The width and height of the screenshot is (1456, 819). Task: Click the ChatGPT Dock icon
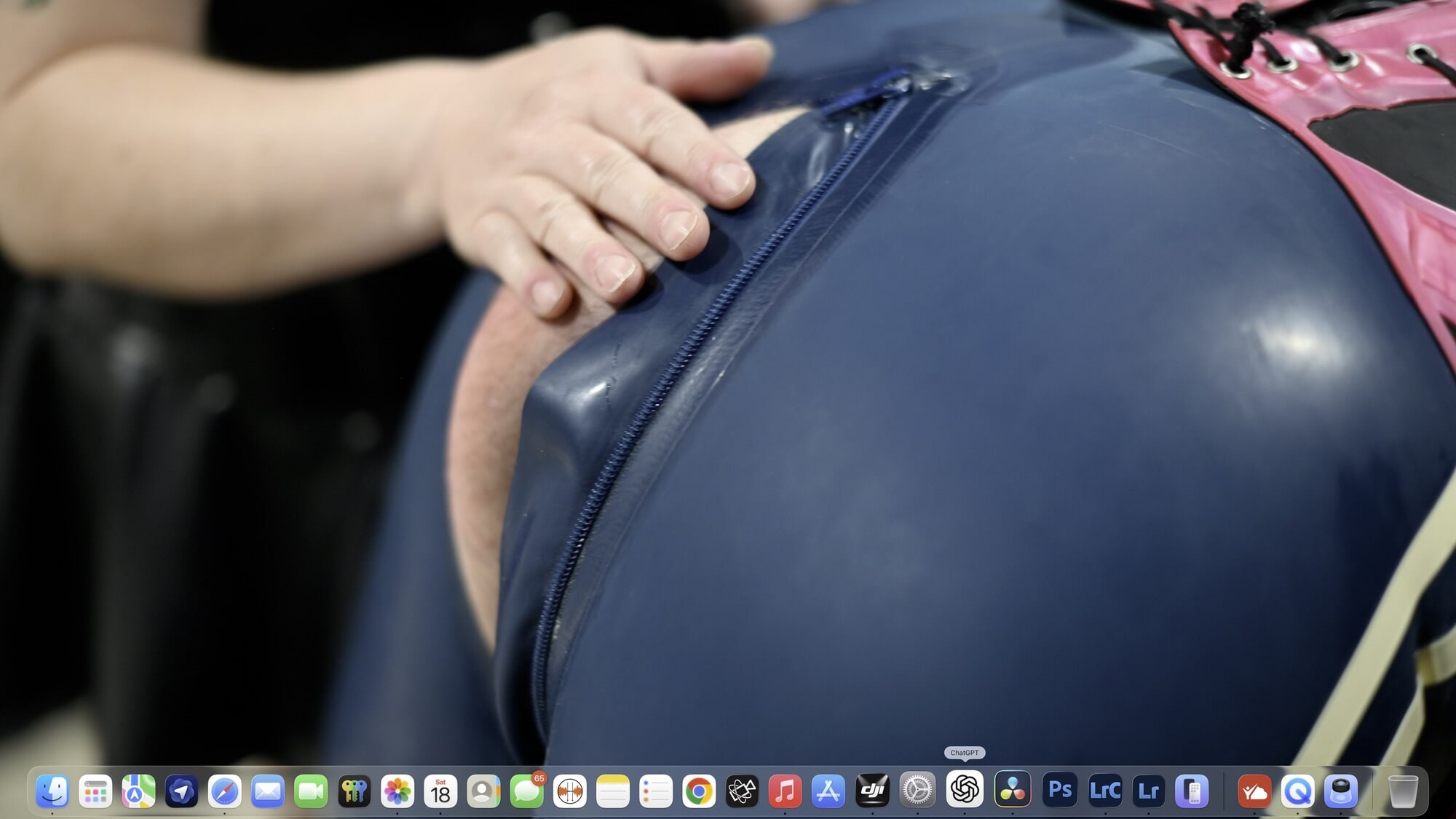[x=965, y=789]
